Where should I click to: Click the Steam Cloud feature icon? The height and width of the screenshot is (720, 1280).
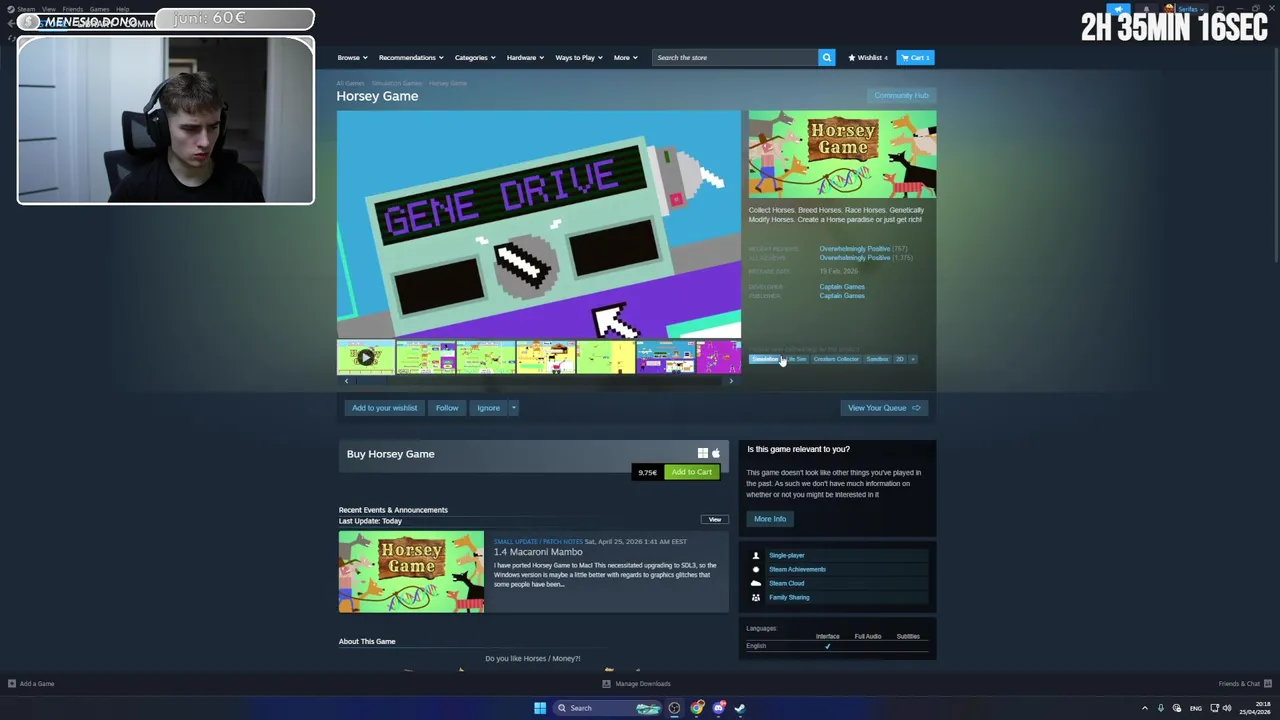pos(756,583)
